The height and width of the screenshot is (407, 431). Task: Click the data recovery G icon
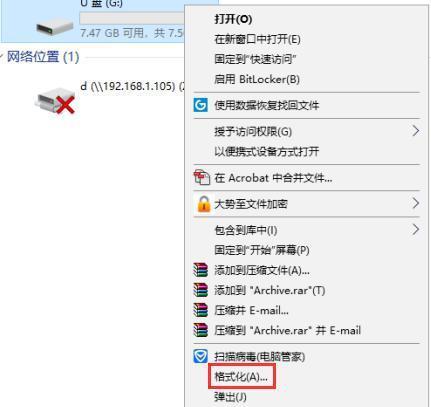[201, 105]
